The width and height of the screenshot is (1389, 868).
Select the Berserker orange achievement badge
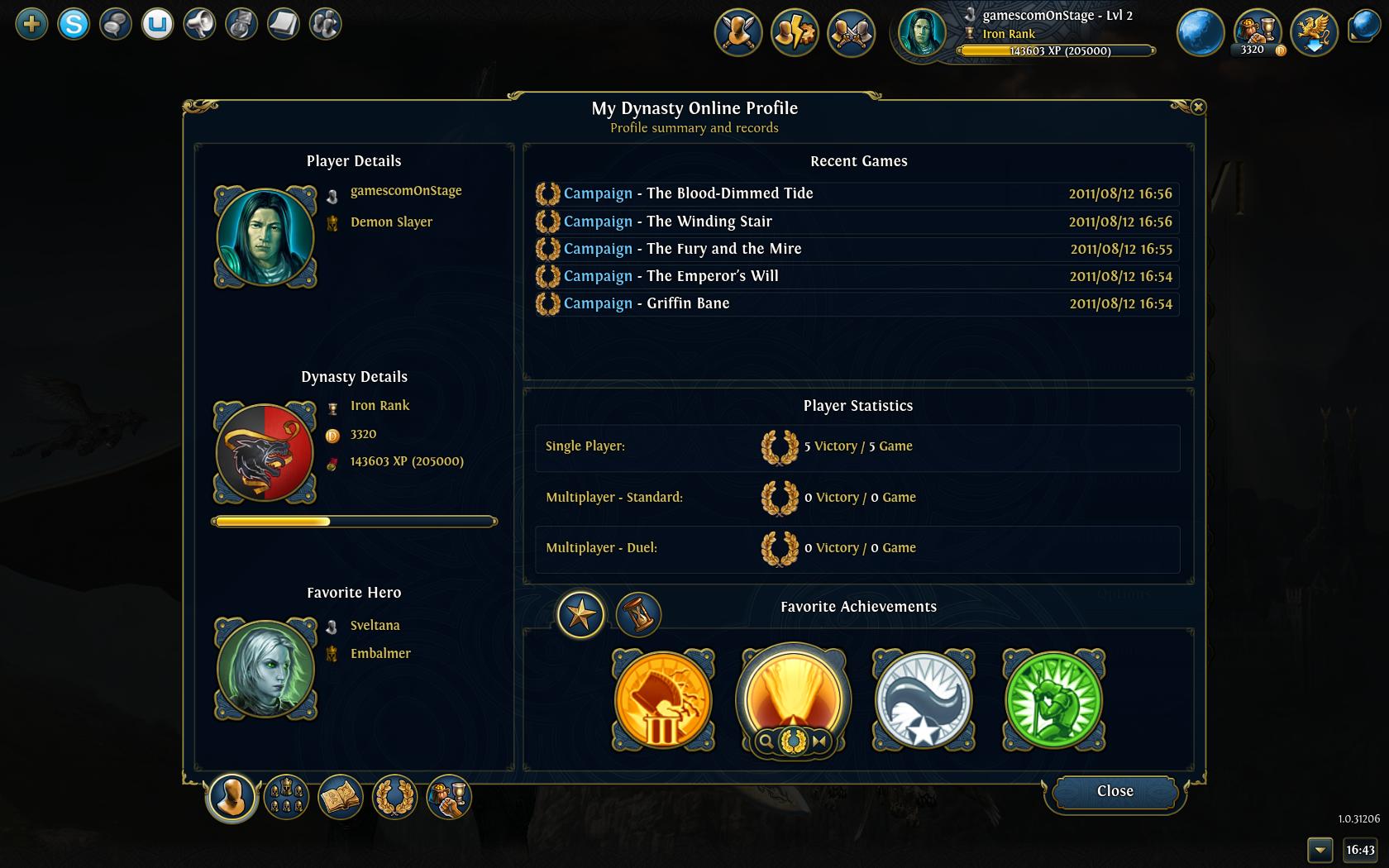[x=662, y=699]
